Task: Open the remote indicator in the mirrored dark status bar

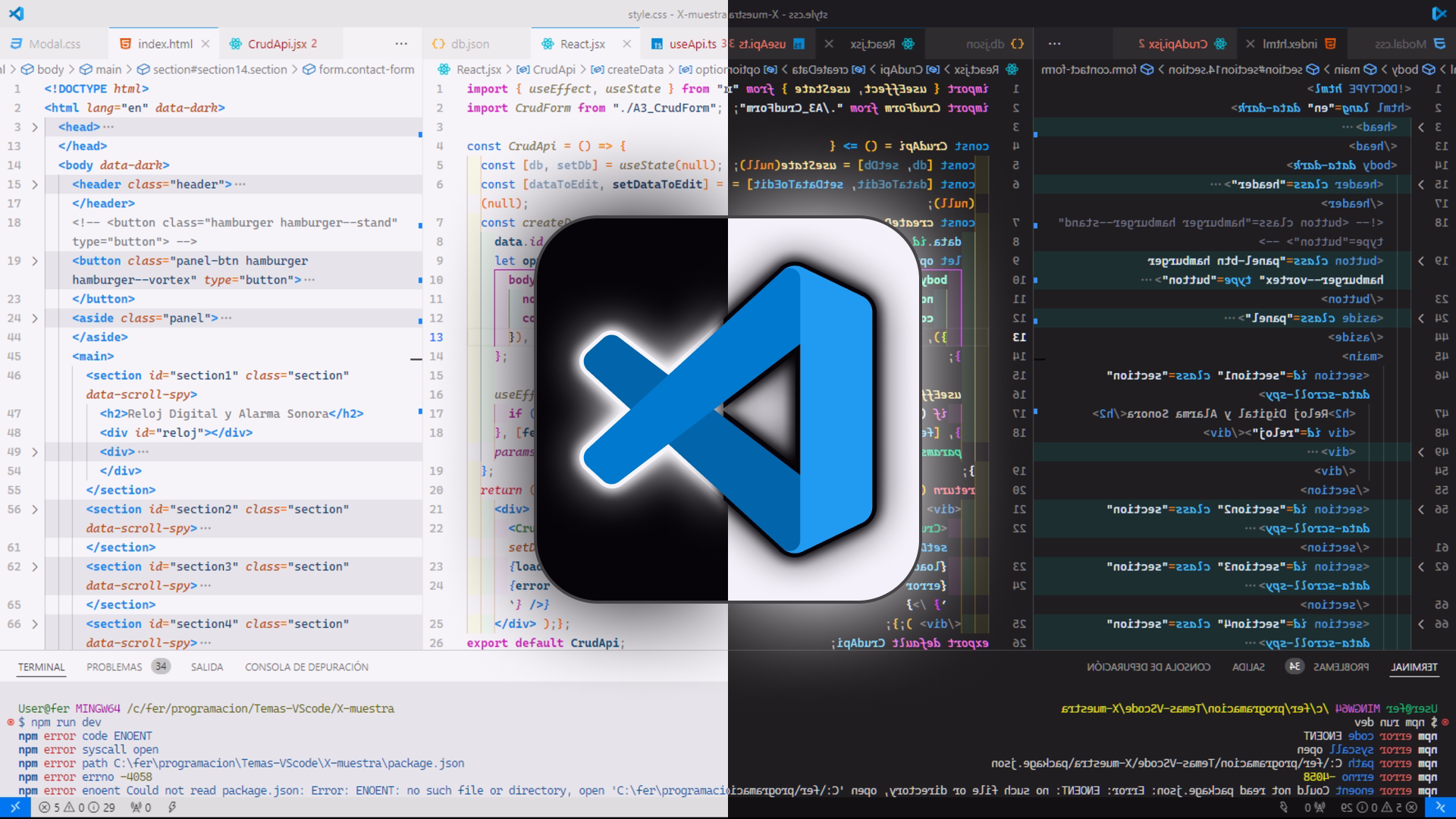Action: pos(1441,807)
